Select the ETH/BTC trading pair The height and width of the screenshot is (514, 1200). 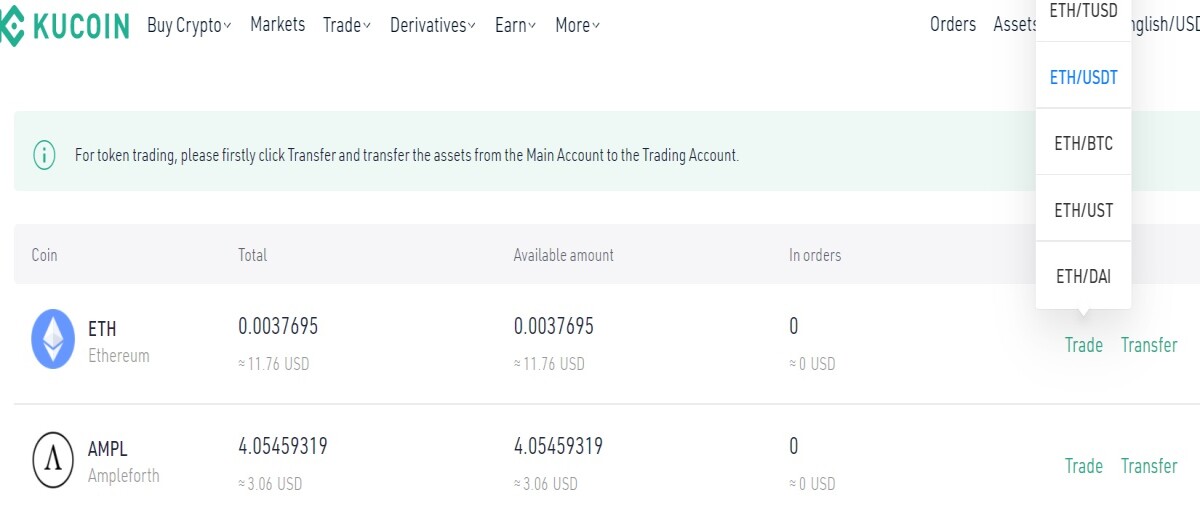click(x=1084, y=143)
